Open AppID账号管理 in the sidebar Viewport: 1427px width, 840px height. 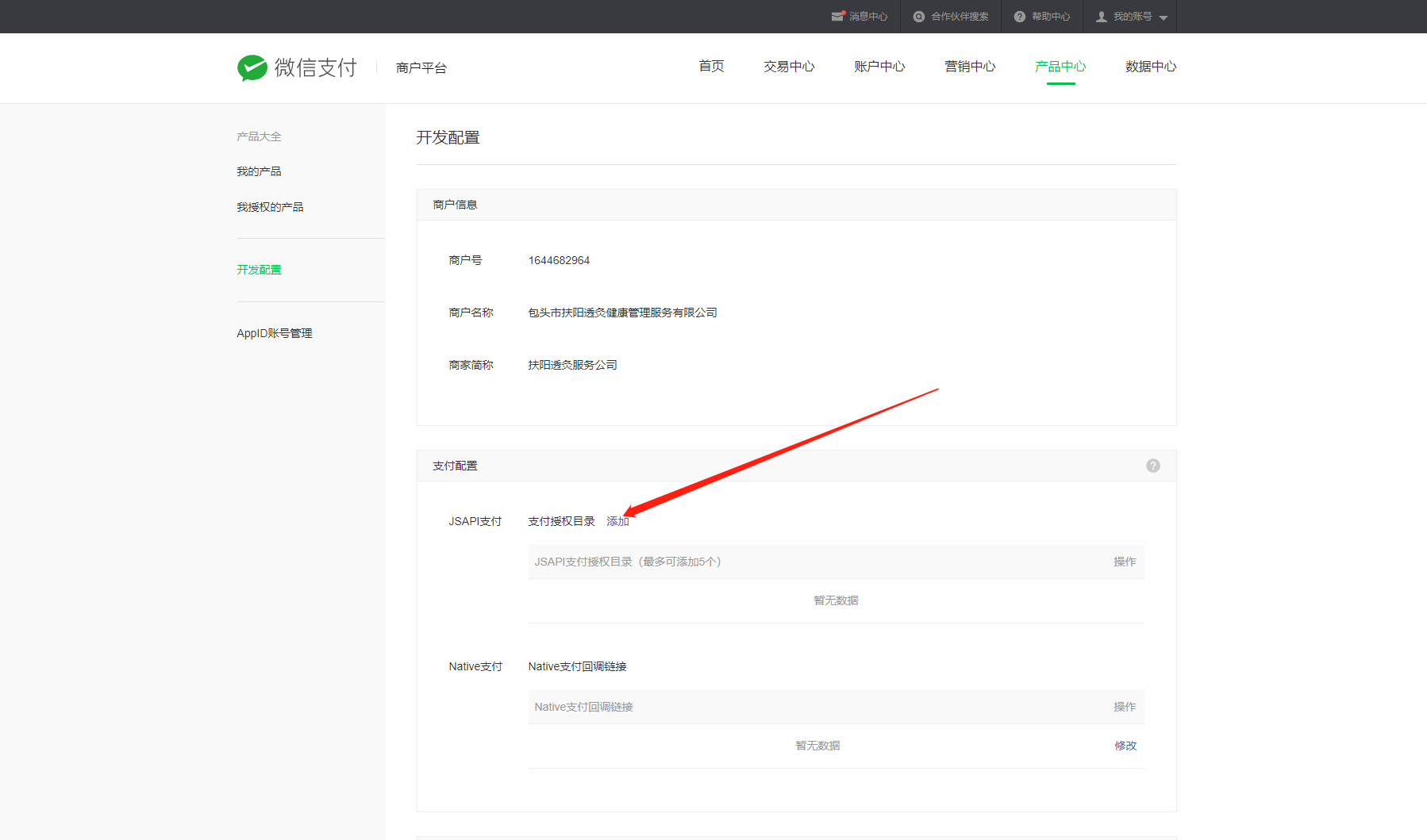tap(275, 333)
